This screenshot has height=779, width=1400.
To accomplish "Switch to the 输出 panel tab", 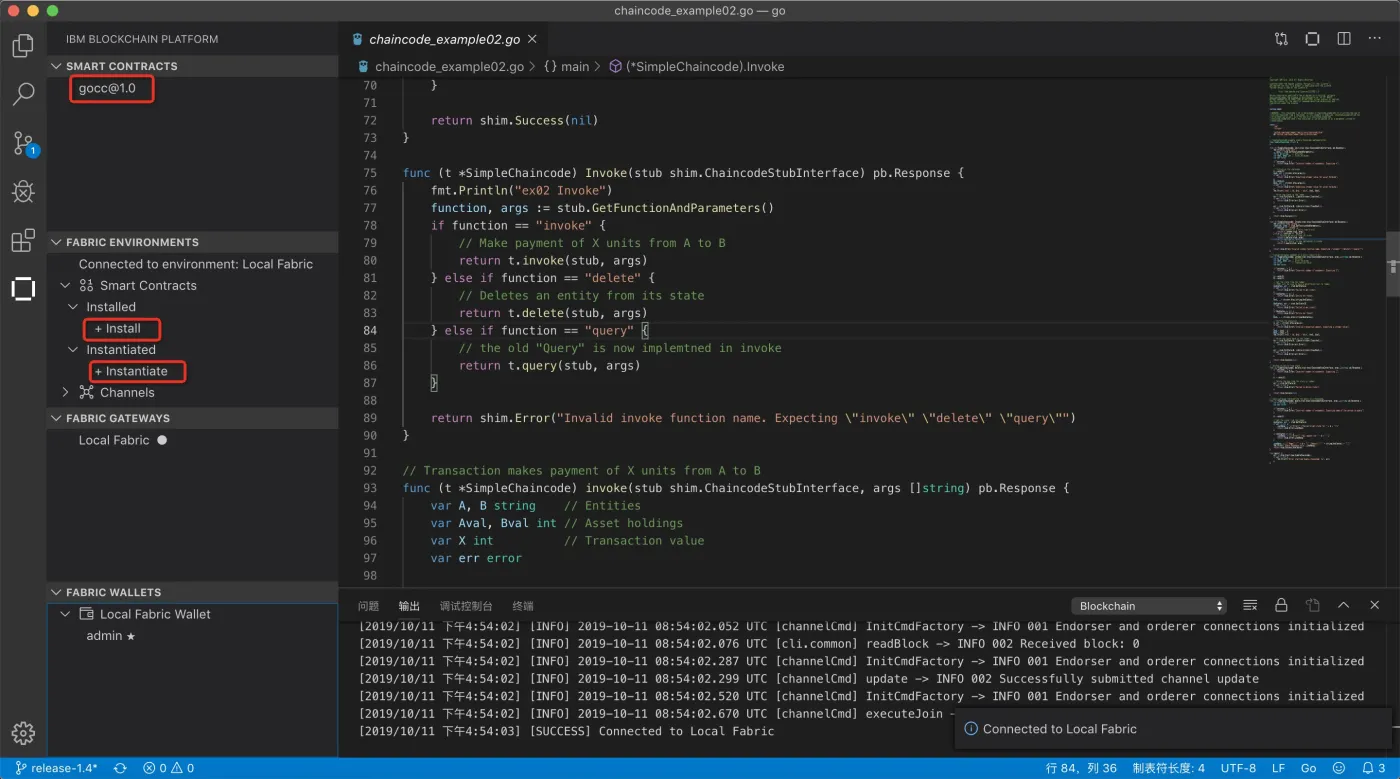I will (409, 606).
